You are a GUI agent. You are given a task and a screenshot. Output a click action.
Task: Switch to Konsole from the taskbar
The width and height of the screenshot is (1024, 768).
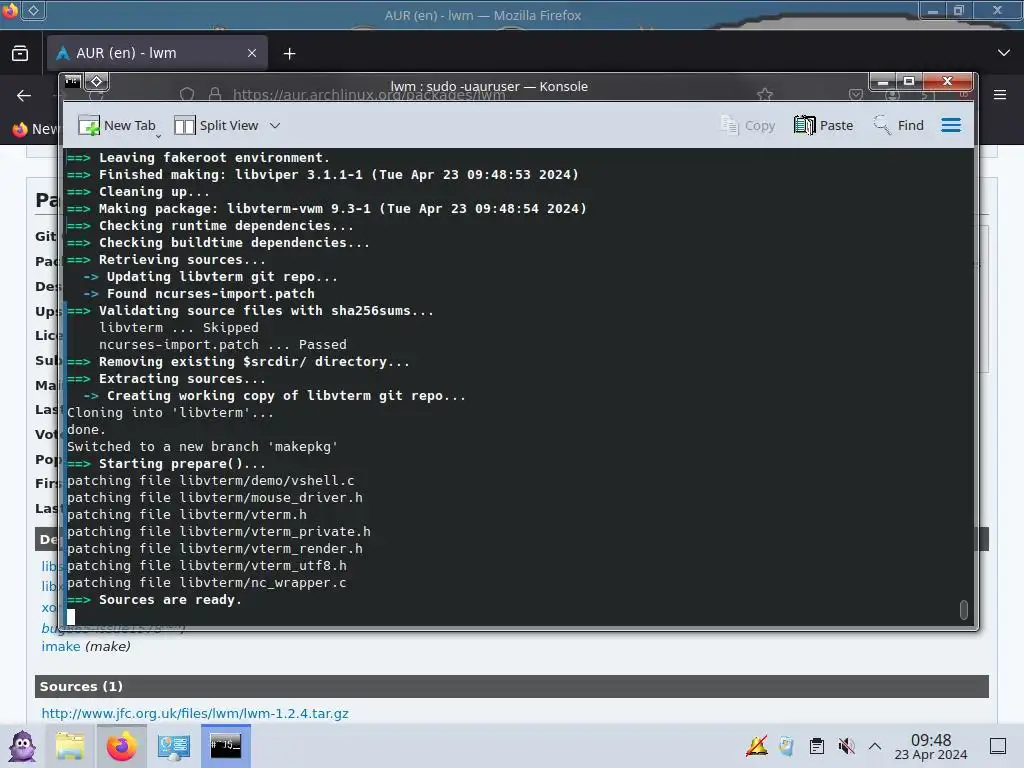tap(225, 746)
